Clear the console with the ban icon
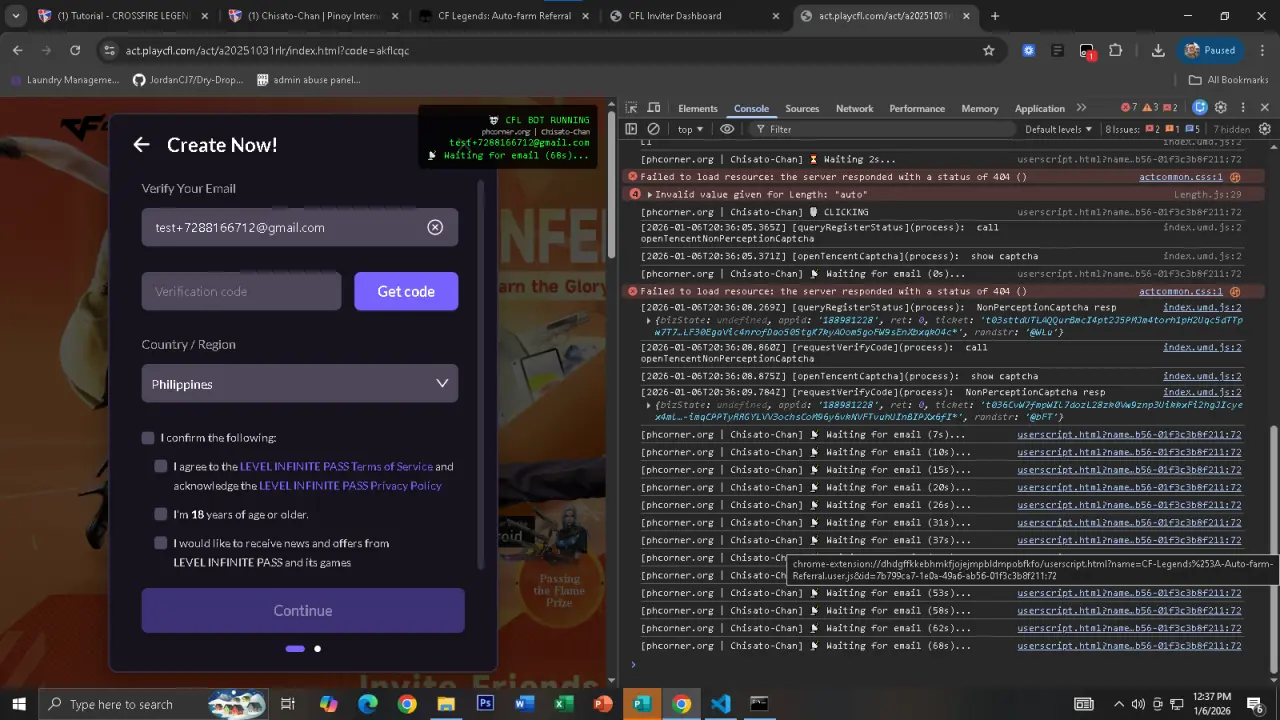This screenshot has height=720, width=1280. [x=653, y=129]
